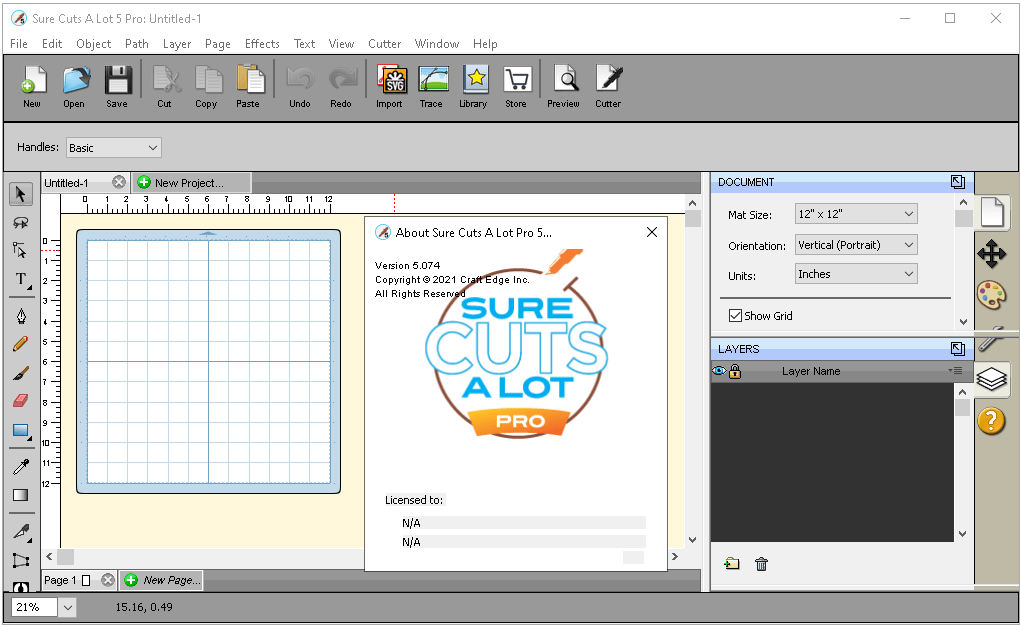Select the Eraser tool in left toolbox

20,400
